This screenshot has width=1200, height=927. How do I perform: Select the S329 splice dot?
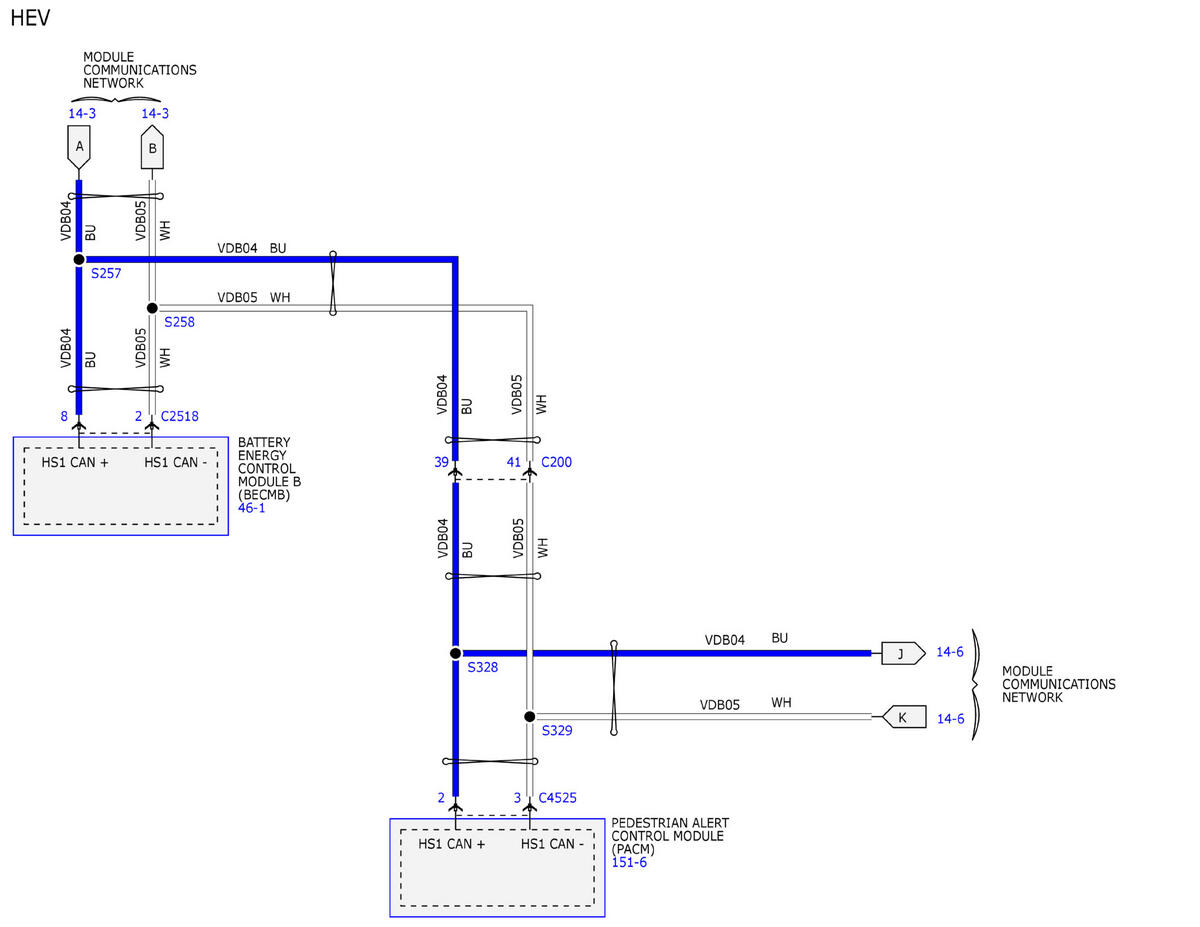(529, 716)
